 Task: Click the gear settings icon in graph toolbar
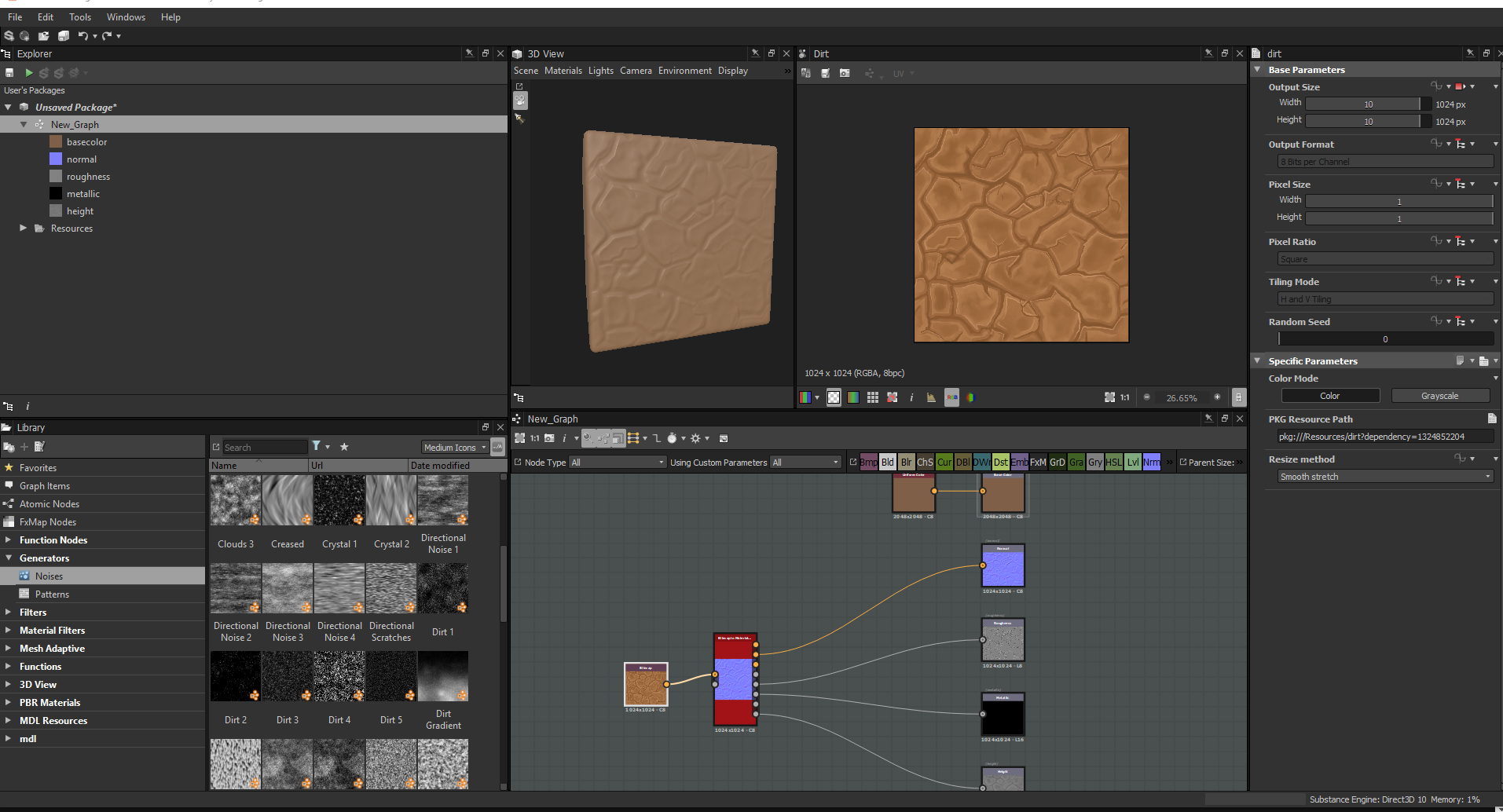(x=695, y=438)
